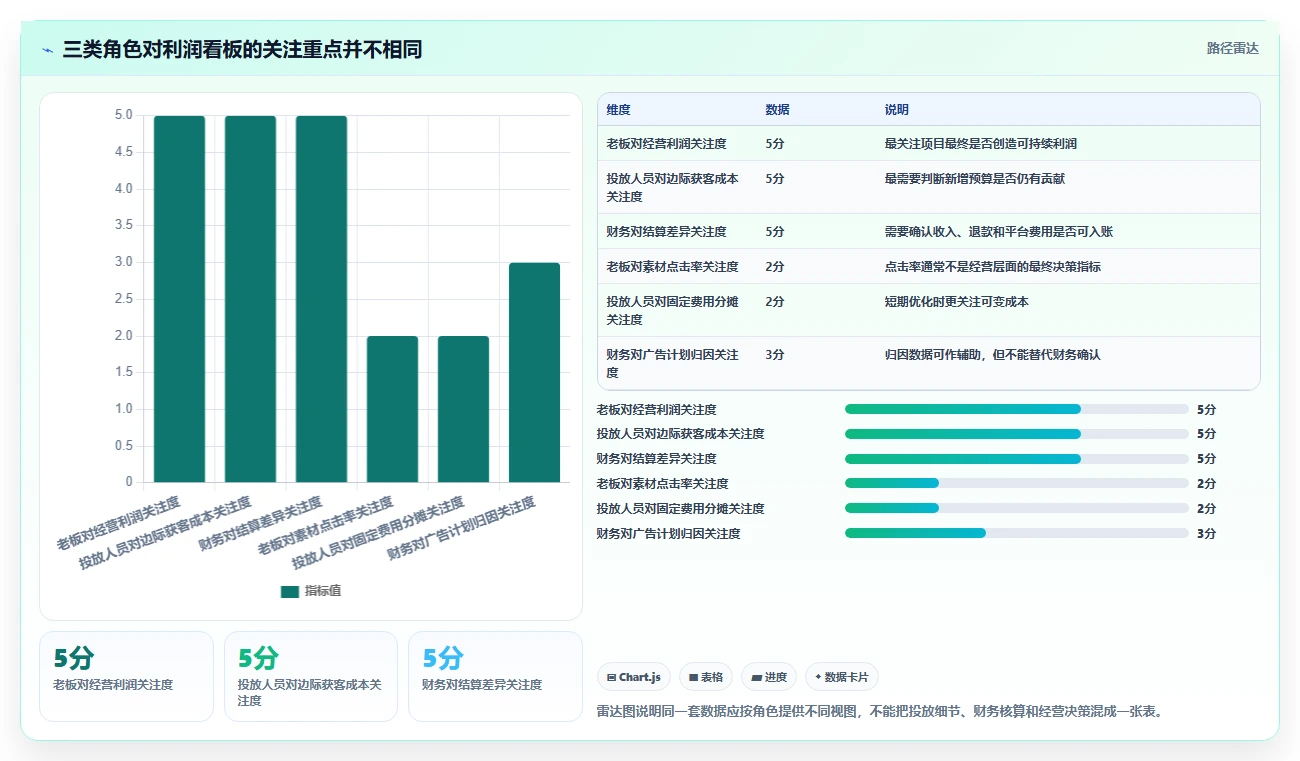Screen dimensions: 1300x761
Task: Click the 3分 value beside the last progress bar
Action: 1207,534
